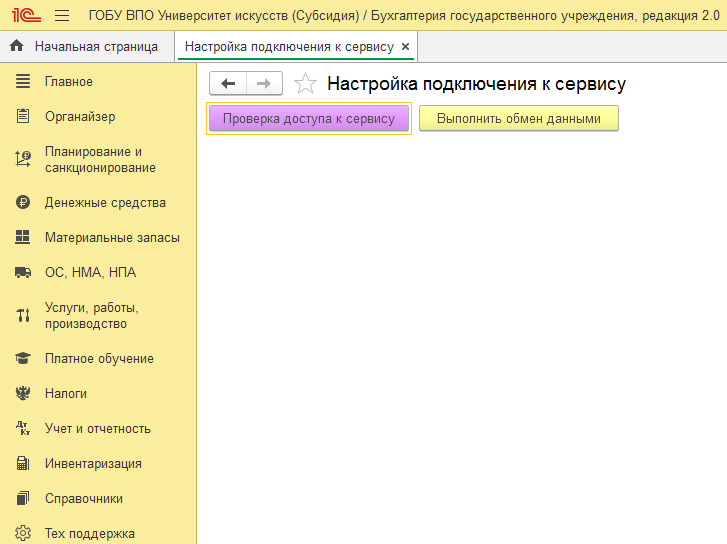Open the Учет и отчетность section
This screenshot has width=727, height=544.
(98, 429)
